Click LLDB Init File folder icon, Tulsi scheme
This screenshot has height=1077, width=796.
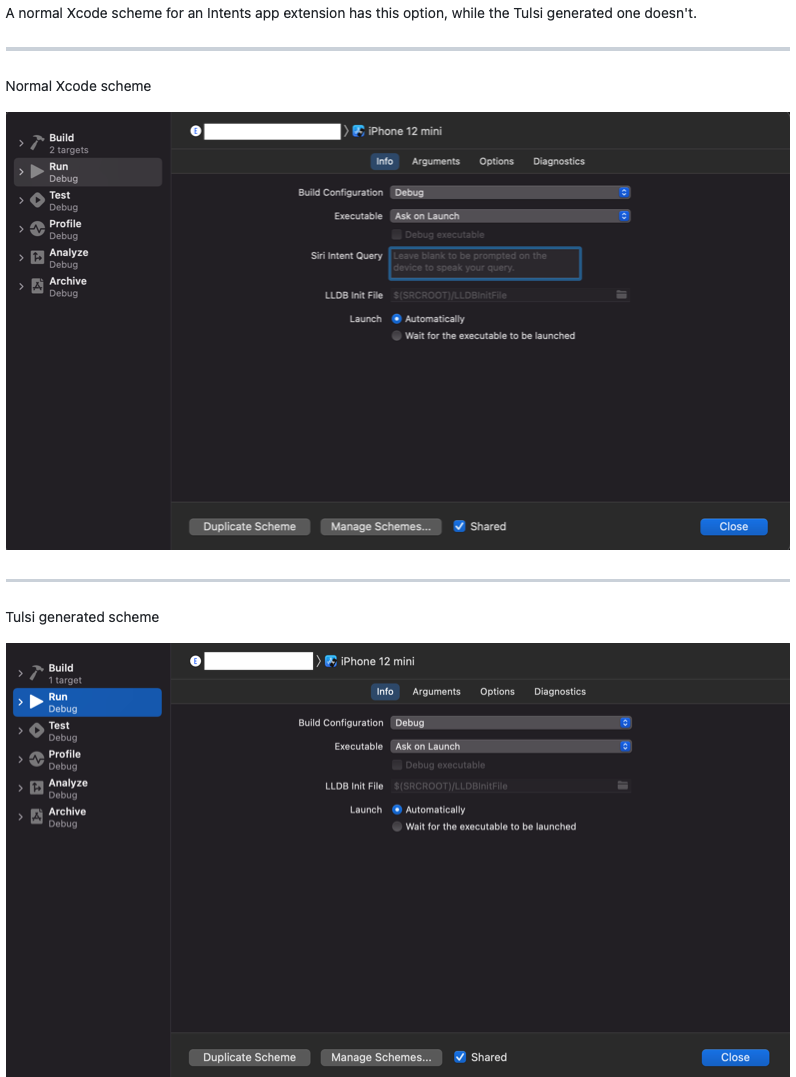(x=622, y=785)
